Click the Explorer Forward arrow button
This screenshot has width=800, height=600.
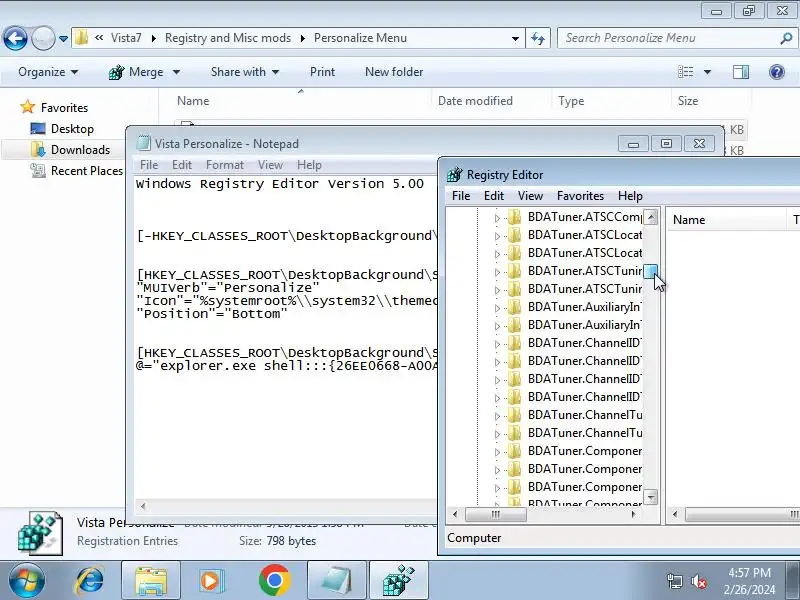[43, 38]
